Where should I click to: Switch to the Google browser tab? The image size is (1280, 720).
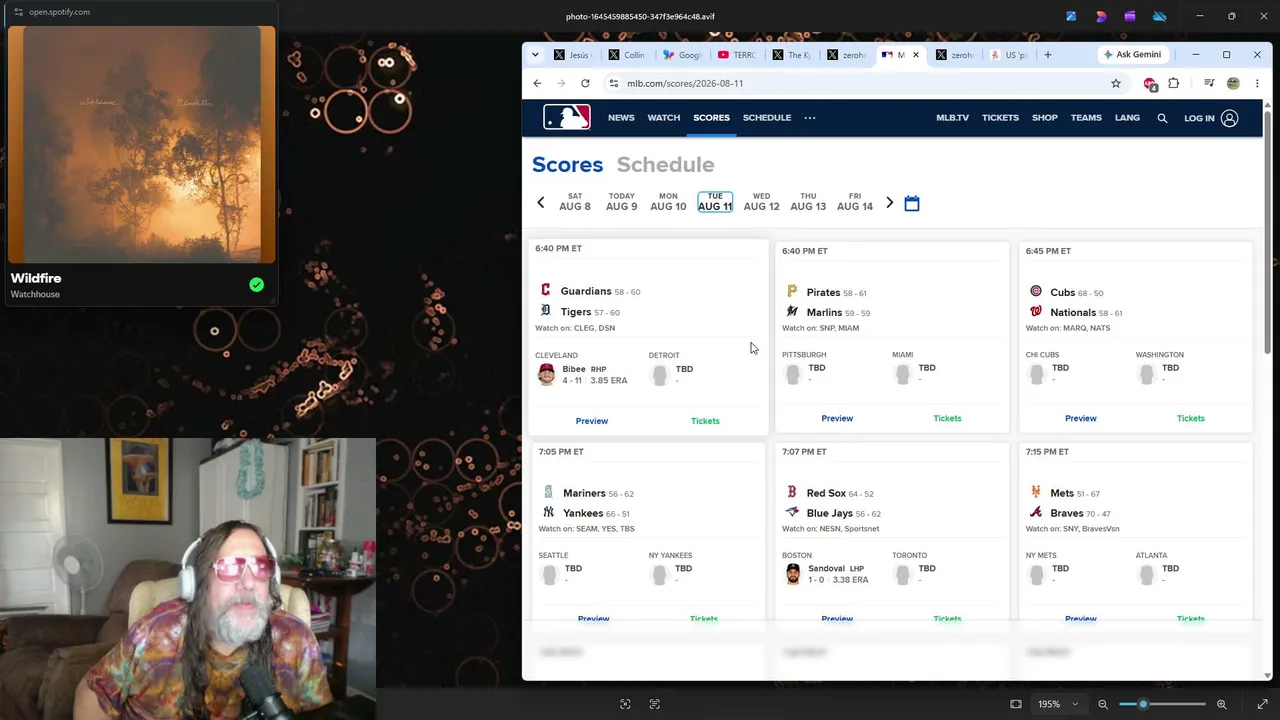682,55
